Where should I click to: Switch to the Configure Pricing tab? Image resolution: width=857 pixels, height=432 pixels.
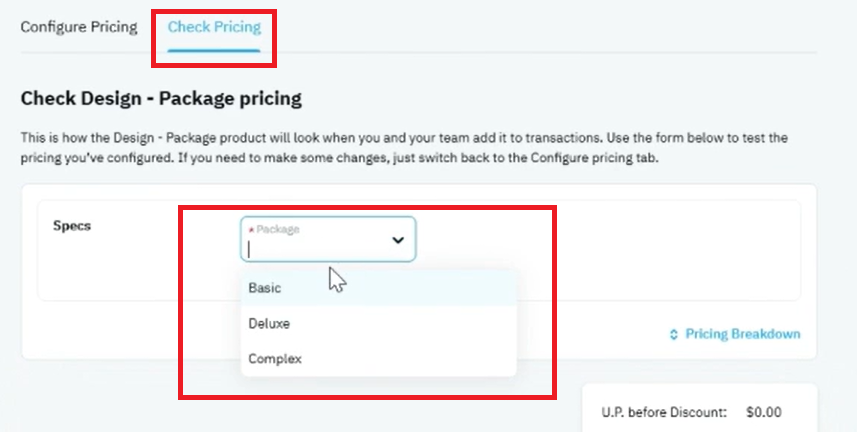(79, 27)
